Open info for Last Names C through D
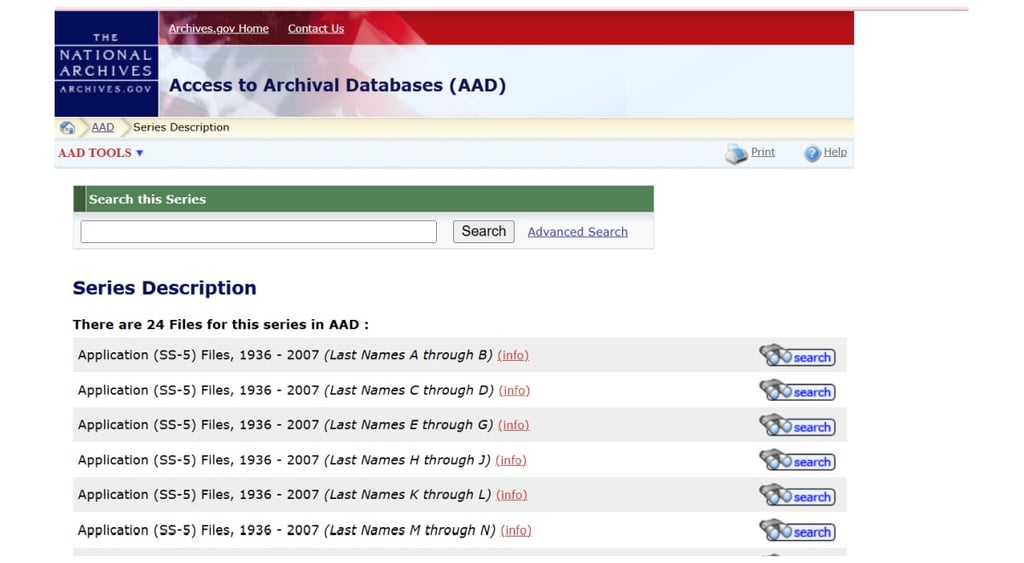The height and width of the screenshot is (563, 1024). (515, 391)
